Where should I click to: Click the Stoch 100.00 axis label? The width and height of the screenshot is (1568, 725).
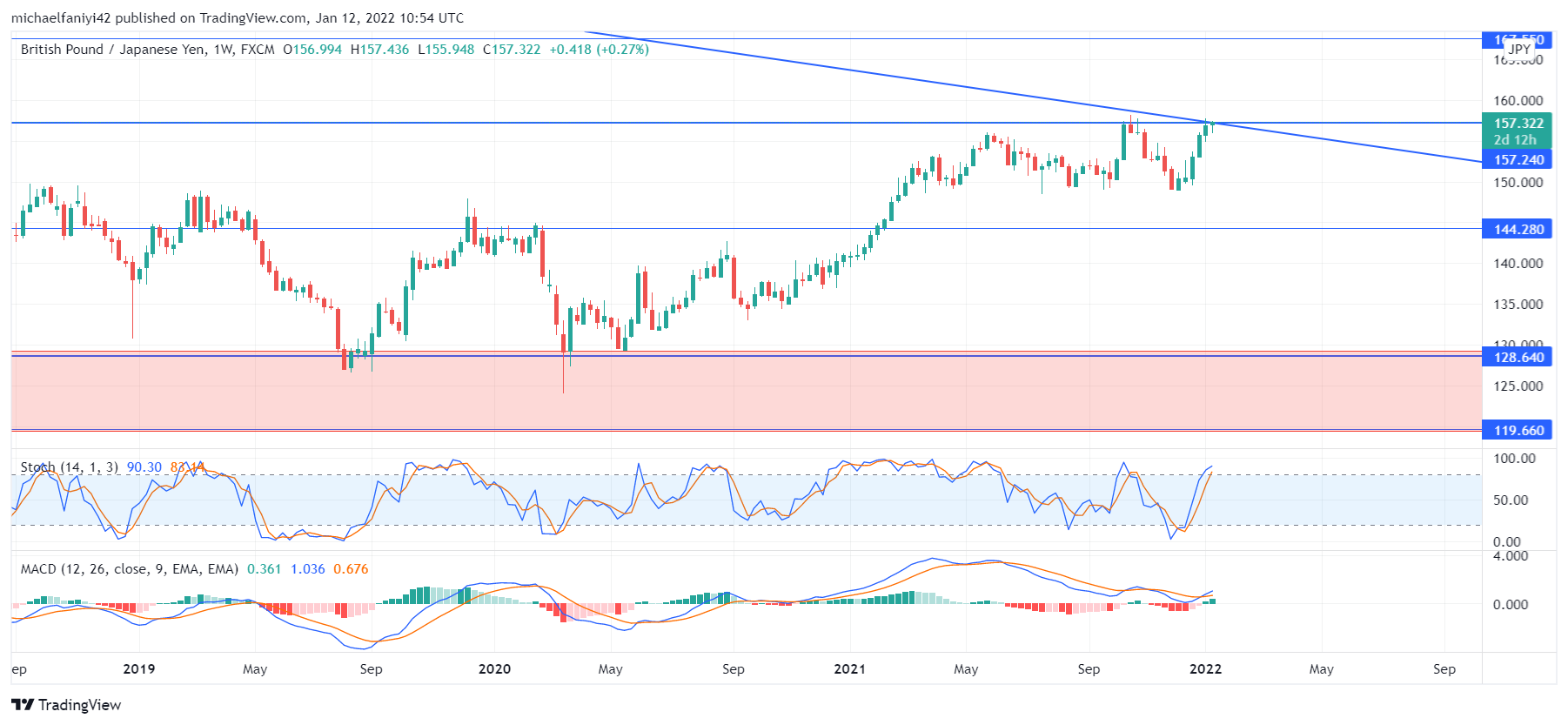[1515, 459]
